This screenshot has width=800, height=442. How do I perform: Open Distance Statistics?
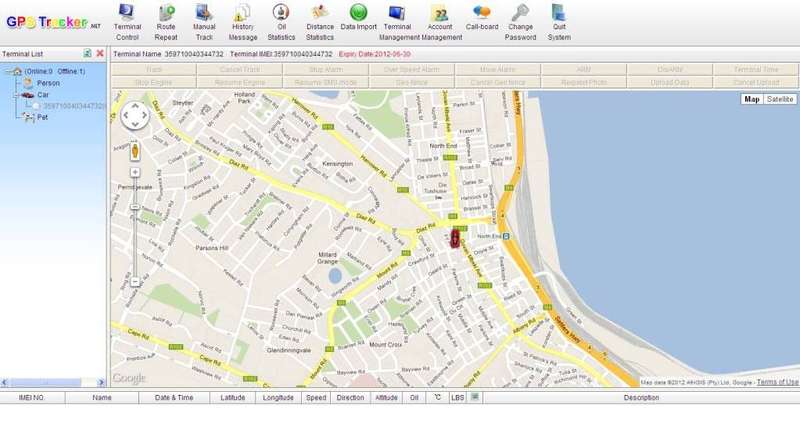coord(320,22)
